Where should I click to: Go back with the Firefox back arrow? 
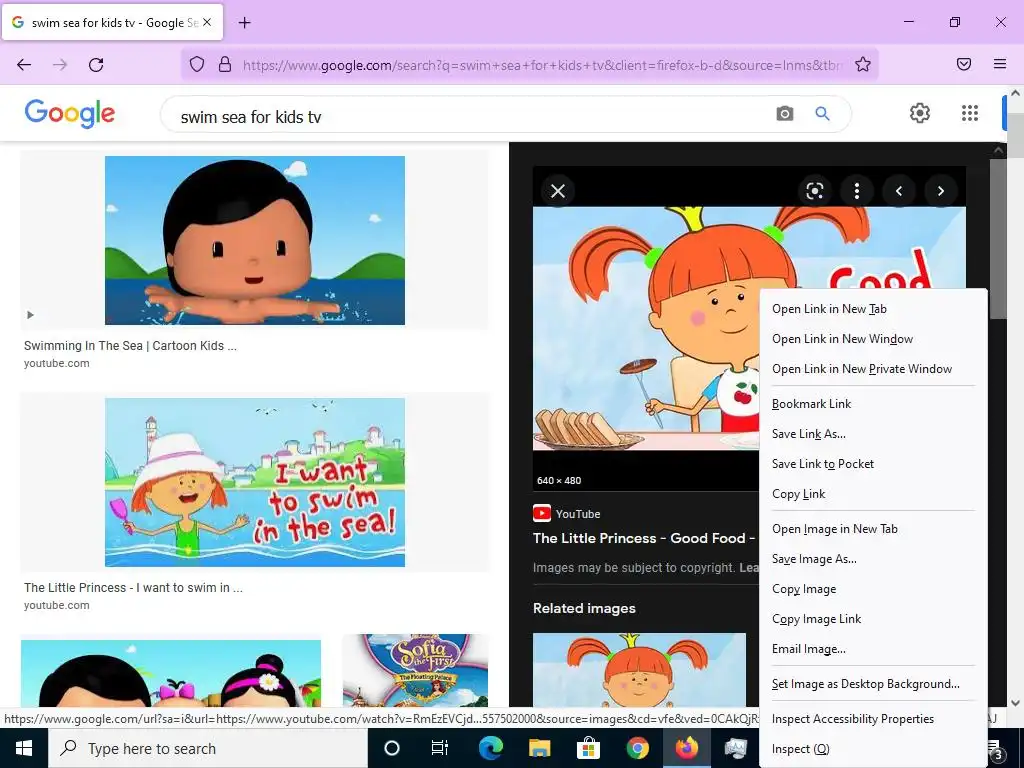[24, 65]
